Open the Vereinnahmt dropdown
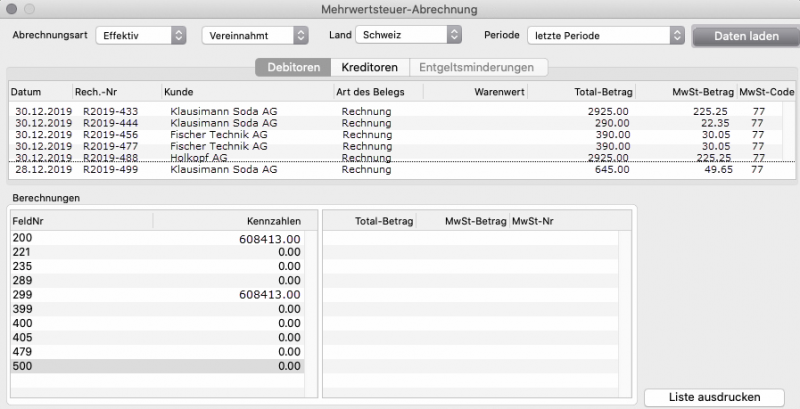Image resolution: width=800 pixels, height=409 pixels. 255,35
